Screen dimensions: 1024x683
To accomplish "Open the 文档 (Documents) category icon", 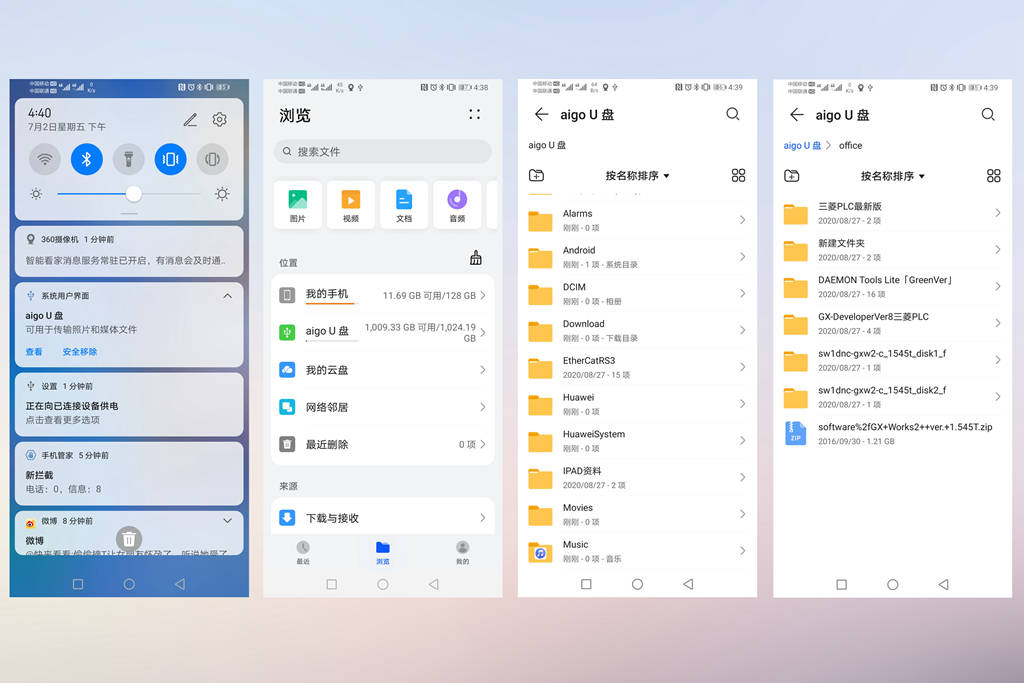I will tap(404, 204).
